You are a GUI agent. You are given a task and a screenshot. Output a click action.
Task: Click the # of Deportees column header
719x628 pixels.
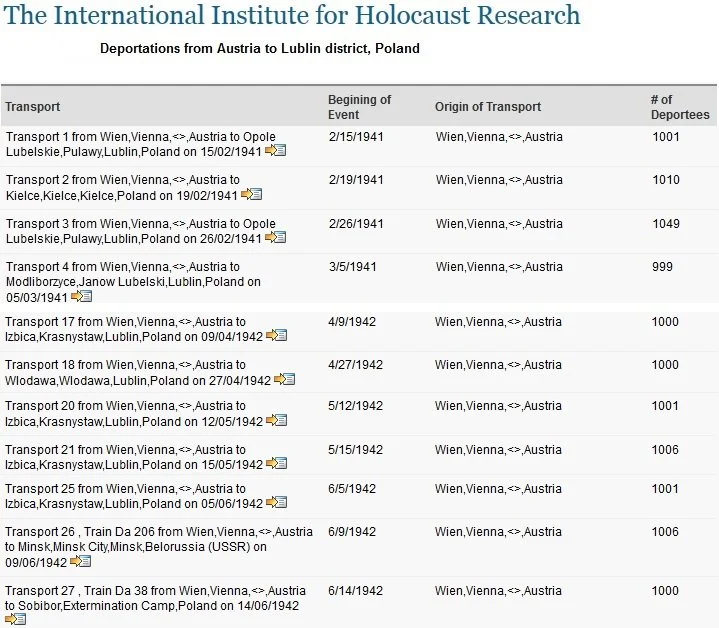click(x=680, y=107)
